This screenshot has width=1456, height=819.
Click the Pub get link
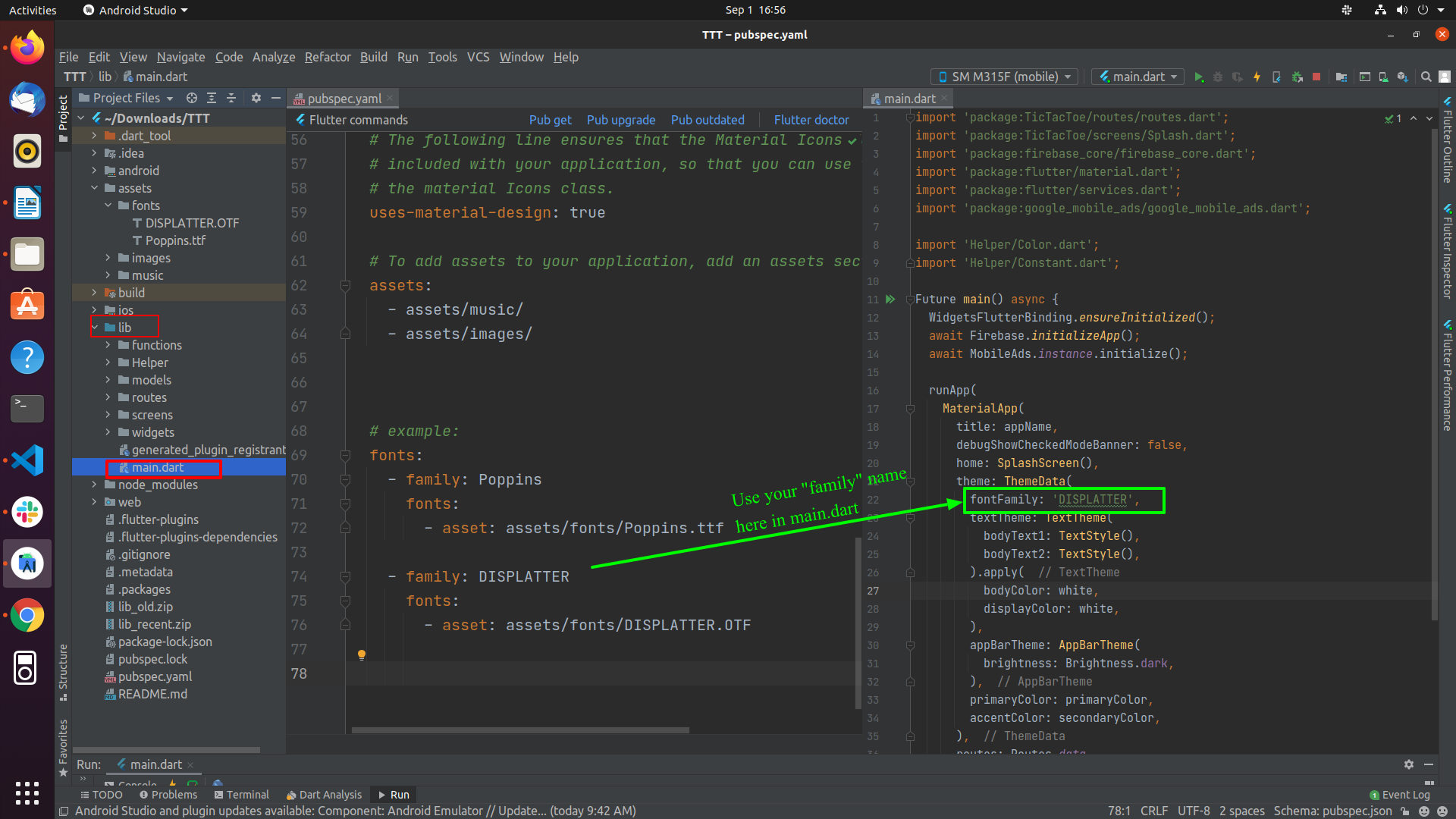550,120
